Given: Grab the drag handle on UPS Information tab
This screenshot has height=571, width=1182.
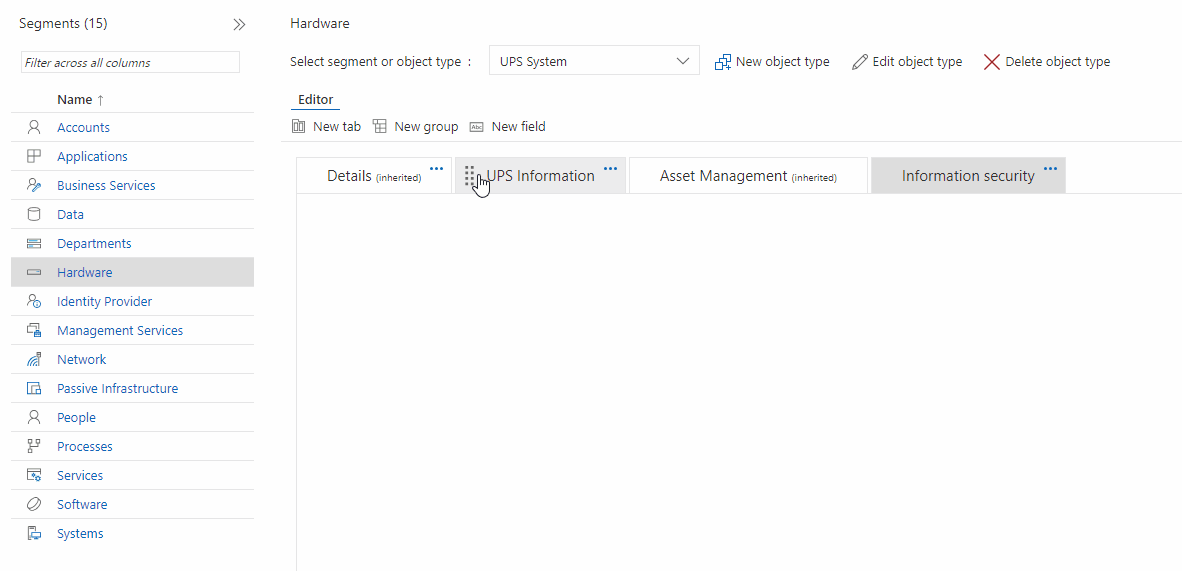Looking at the screenshot, I should pyautogui.click(x=470, y=176).
